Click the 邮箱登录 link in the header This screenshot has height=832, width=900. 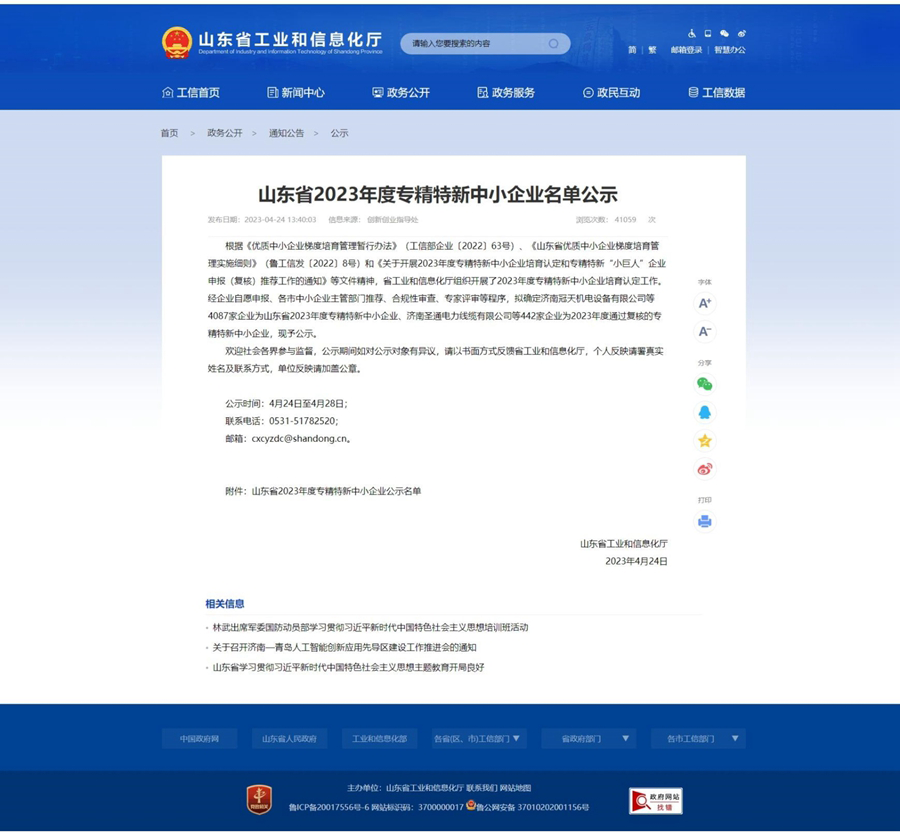tap(686, 50)
